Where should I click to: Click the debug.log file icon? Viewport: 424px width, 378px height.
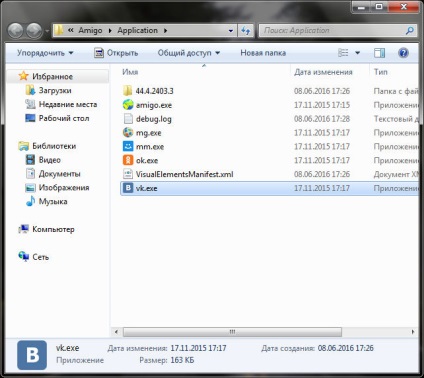(x=128, y=119)
